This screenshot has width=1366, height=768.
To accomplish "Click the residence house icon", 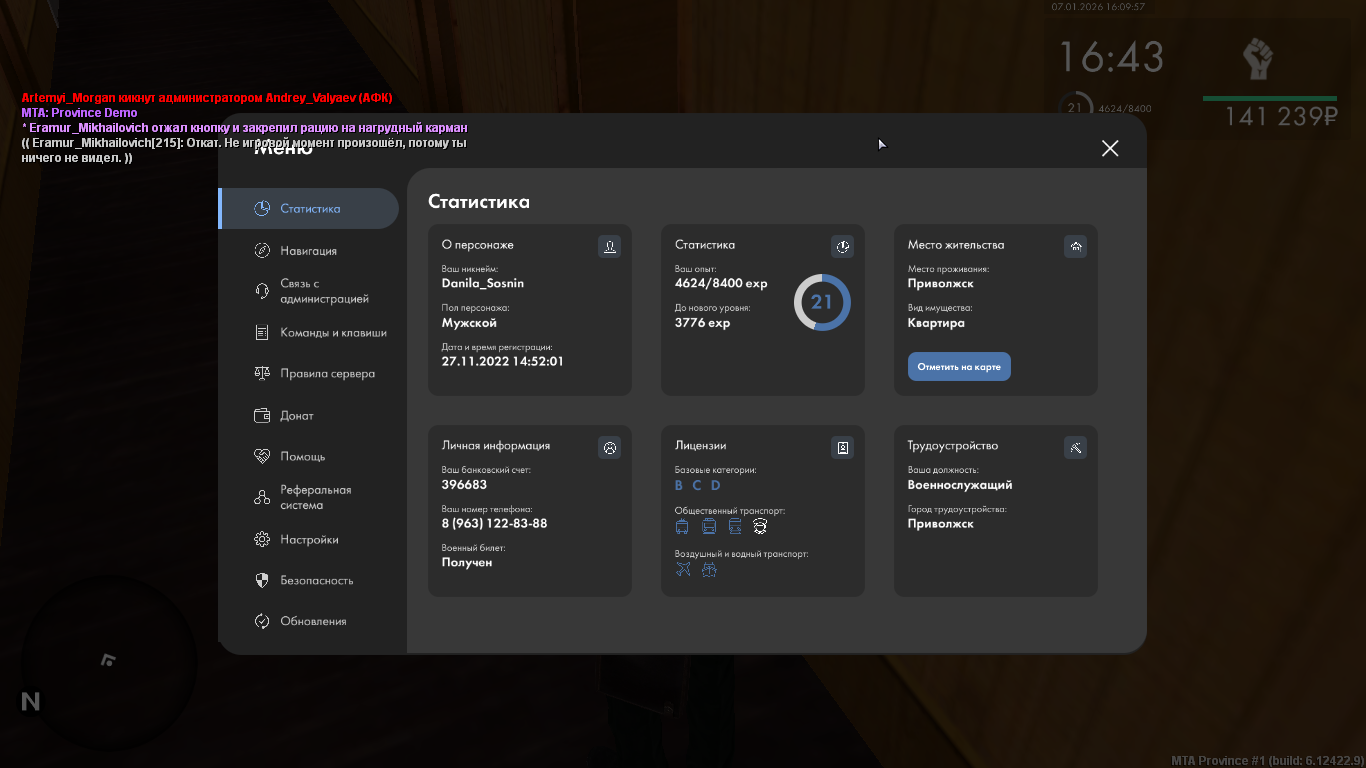I will coord(1076,246).
